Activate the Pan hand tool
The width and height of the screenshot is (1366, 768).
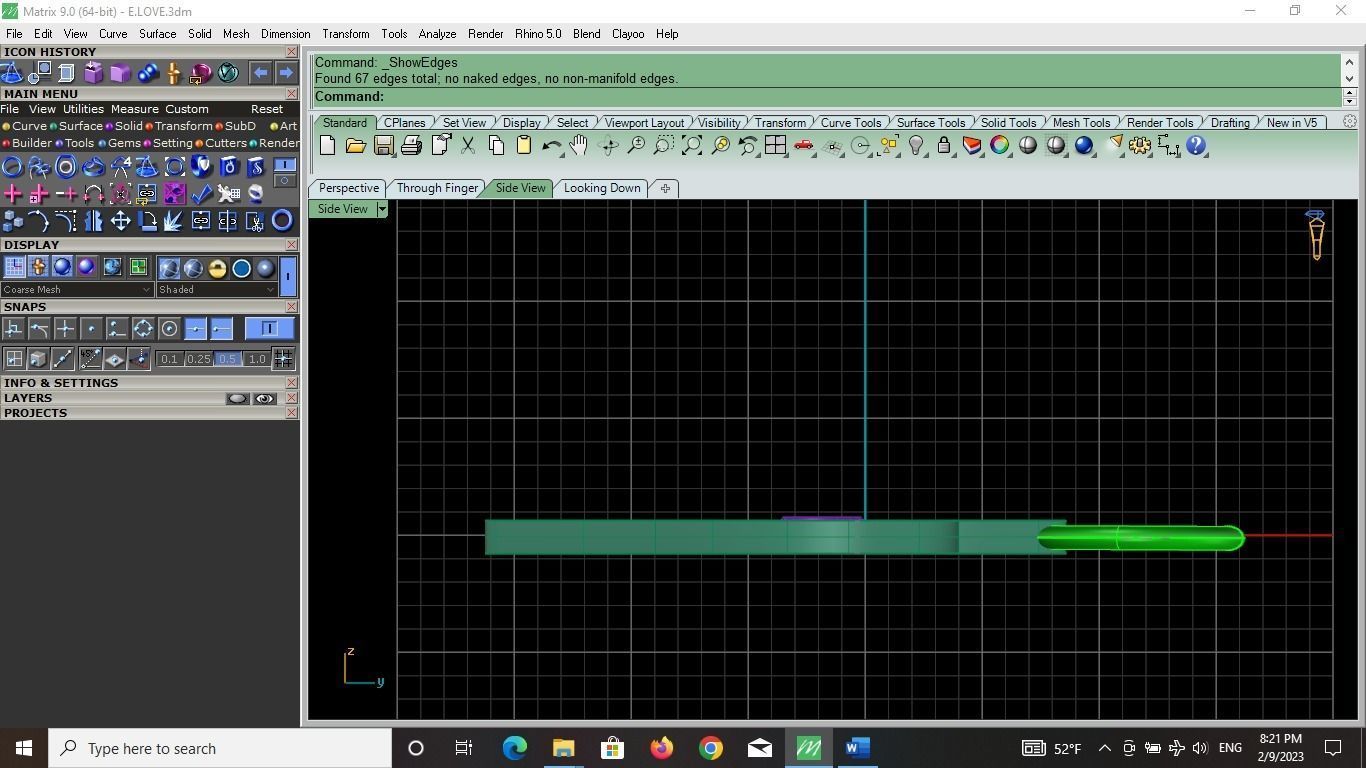[x=579, y=146]
